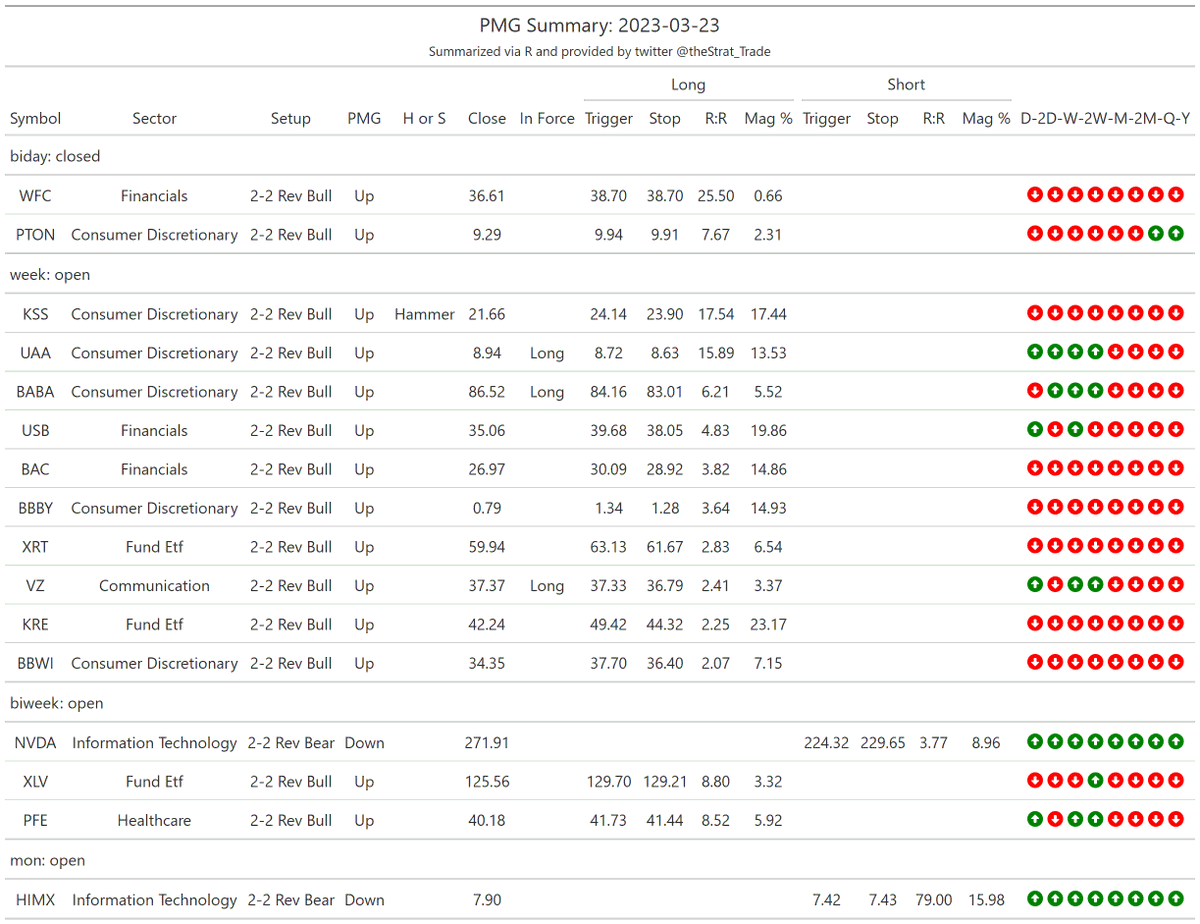Select the red arrow between green arrows in USB row

click(1055, 430)
